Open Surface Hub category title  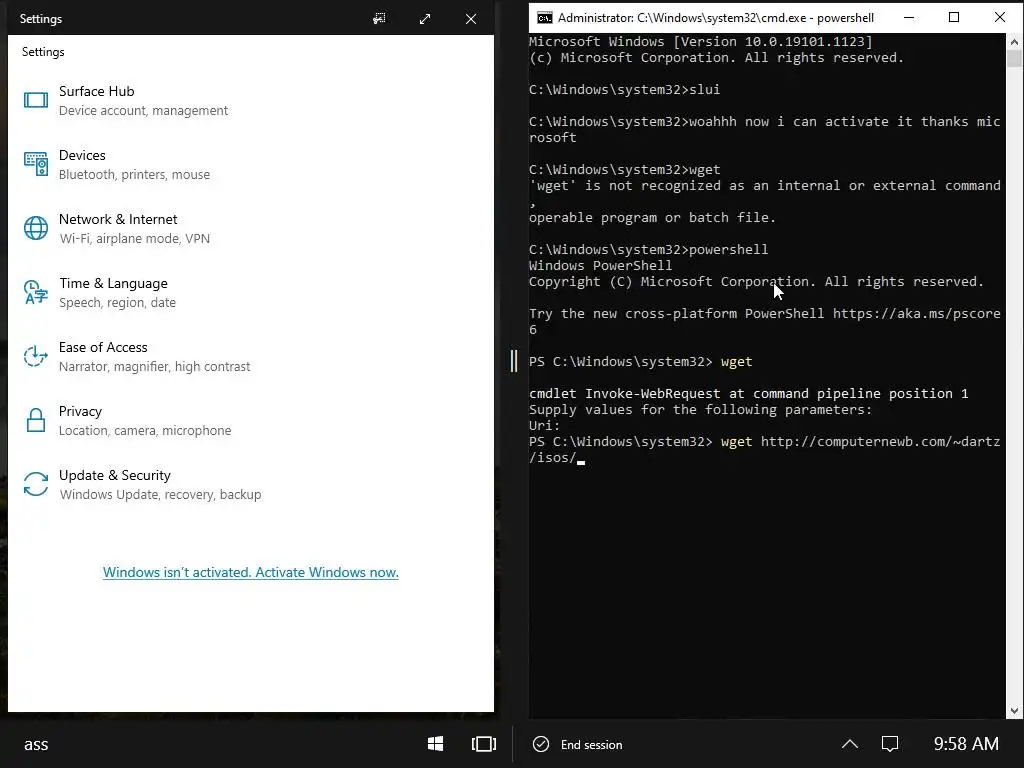tap(97, 91)
